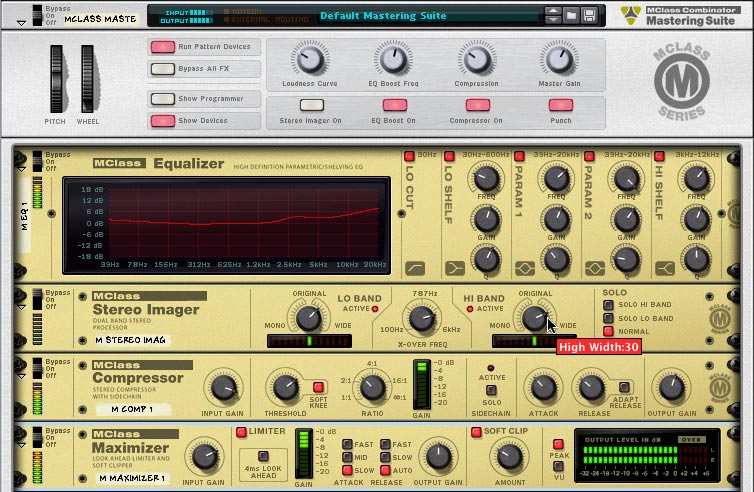Toggle Adapt Release button
Viewport: 754px width, 492px height.
tap(624, 387)
